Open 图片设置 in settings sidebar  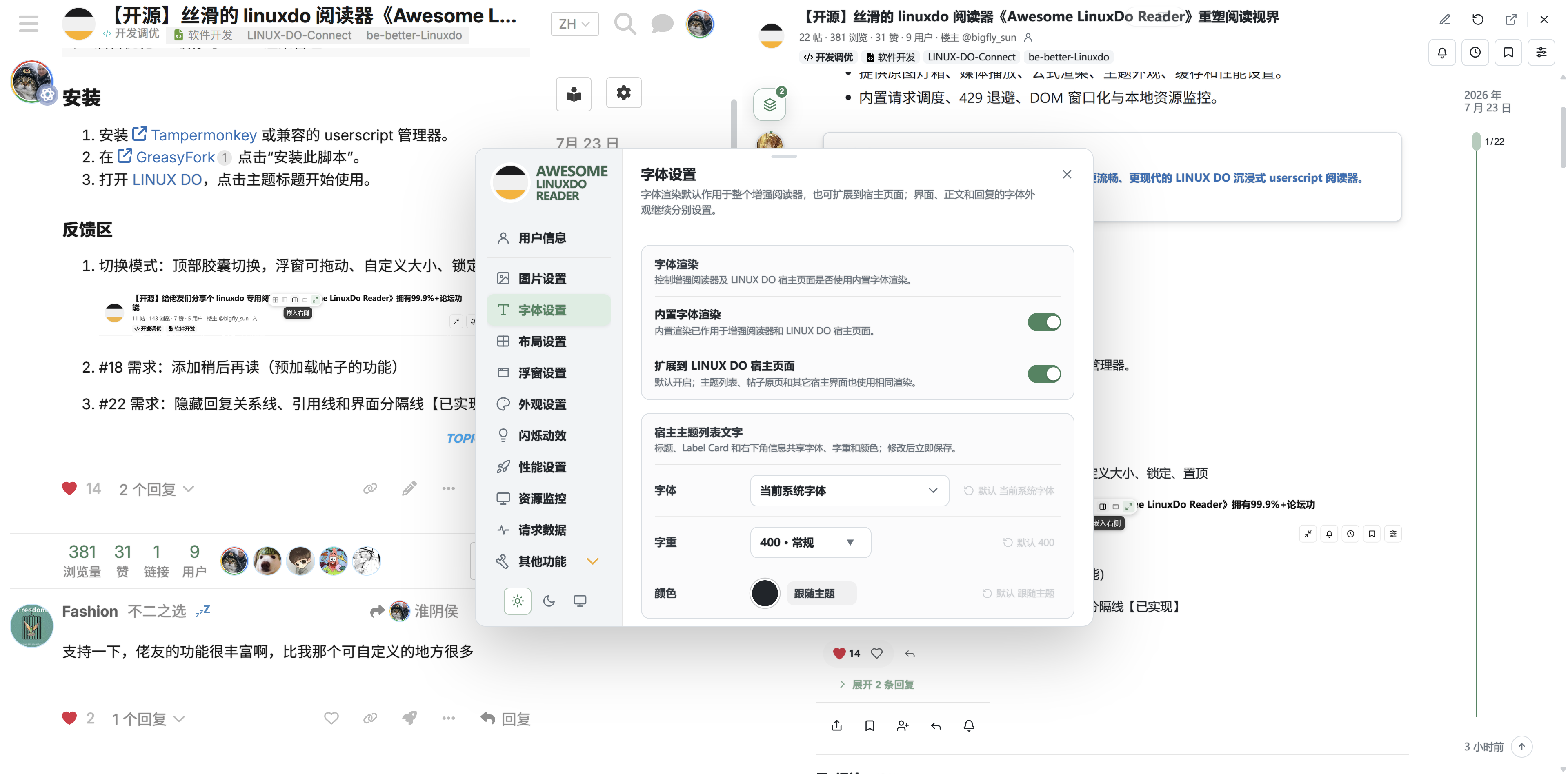[x=549, y=279]
